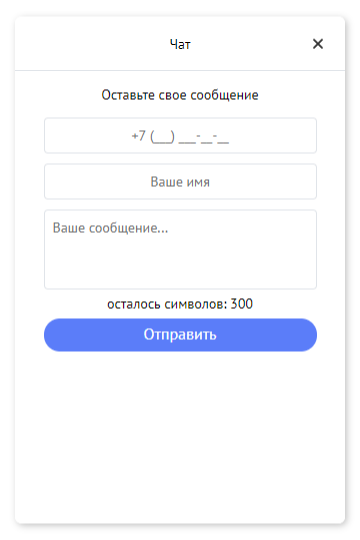
Task: Click the Оставьте свое сообщение heading
Action: click(x=180, y=95)
